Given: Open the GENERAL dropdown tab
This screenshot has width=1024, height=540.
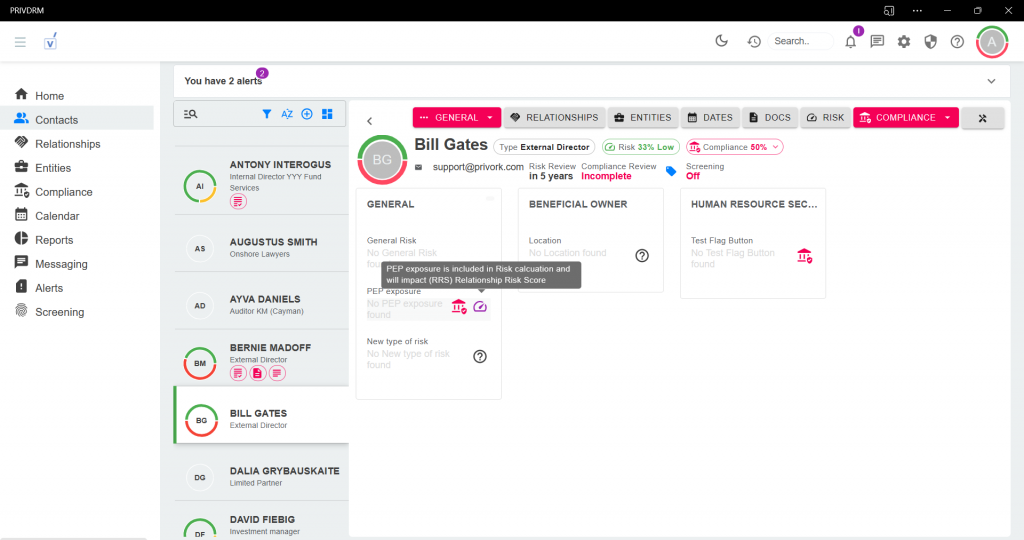Looking at the screenshot, I should [x=456, y=117].
